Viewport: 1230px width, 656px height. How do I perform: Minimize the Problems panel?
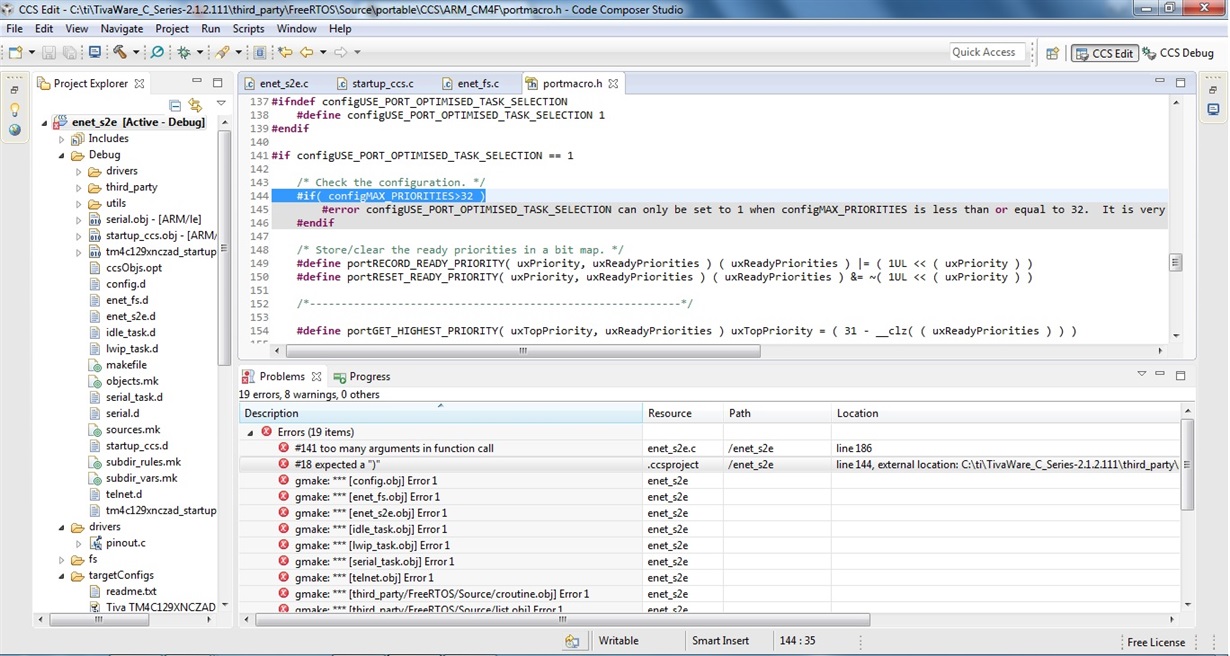(1160, 375)
